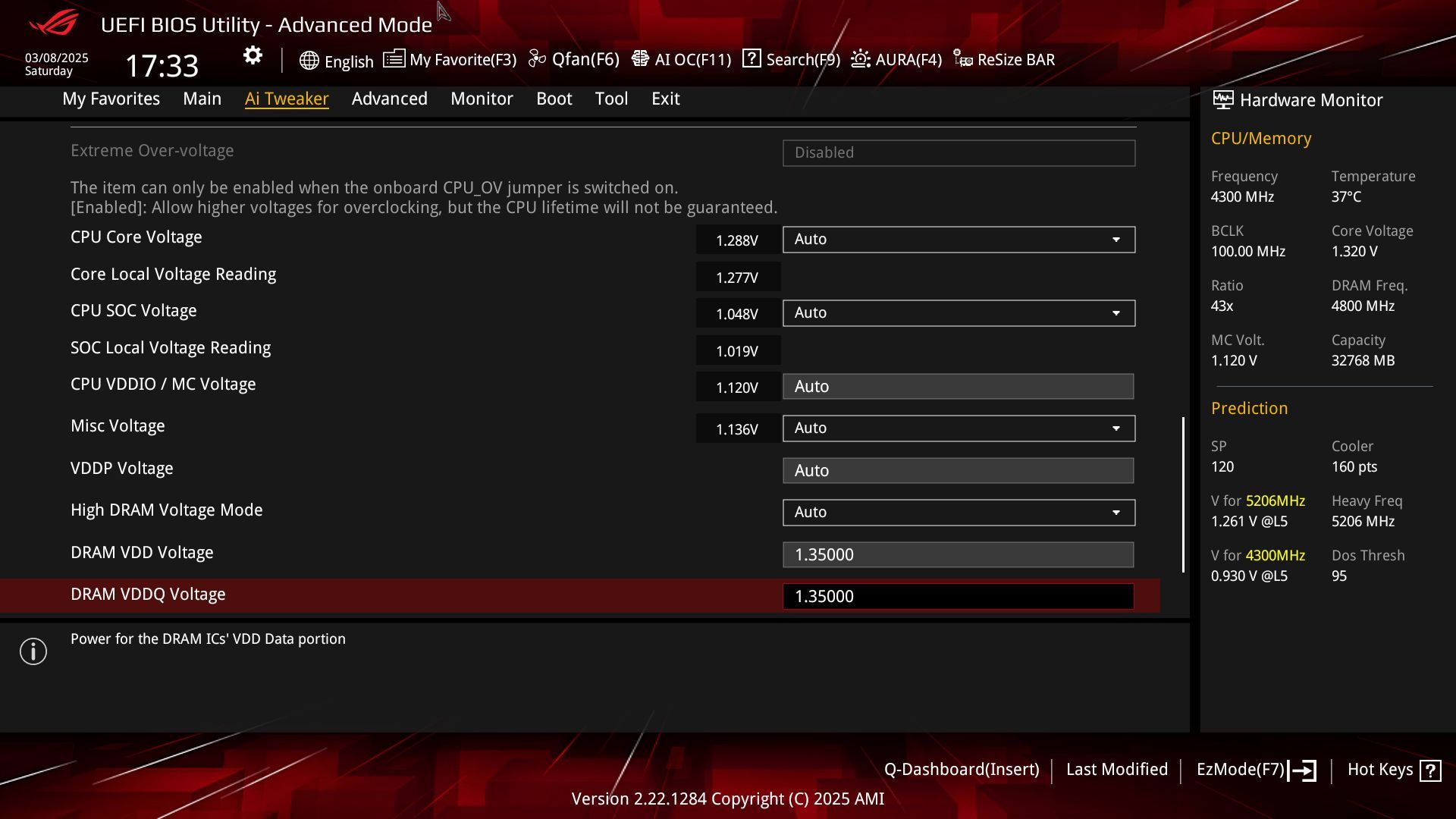
Task: Click the Hardware Monitor panel icon
Action: click(x=1222, y=99)
